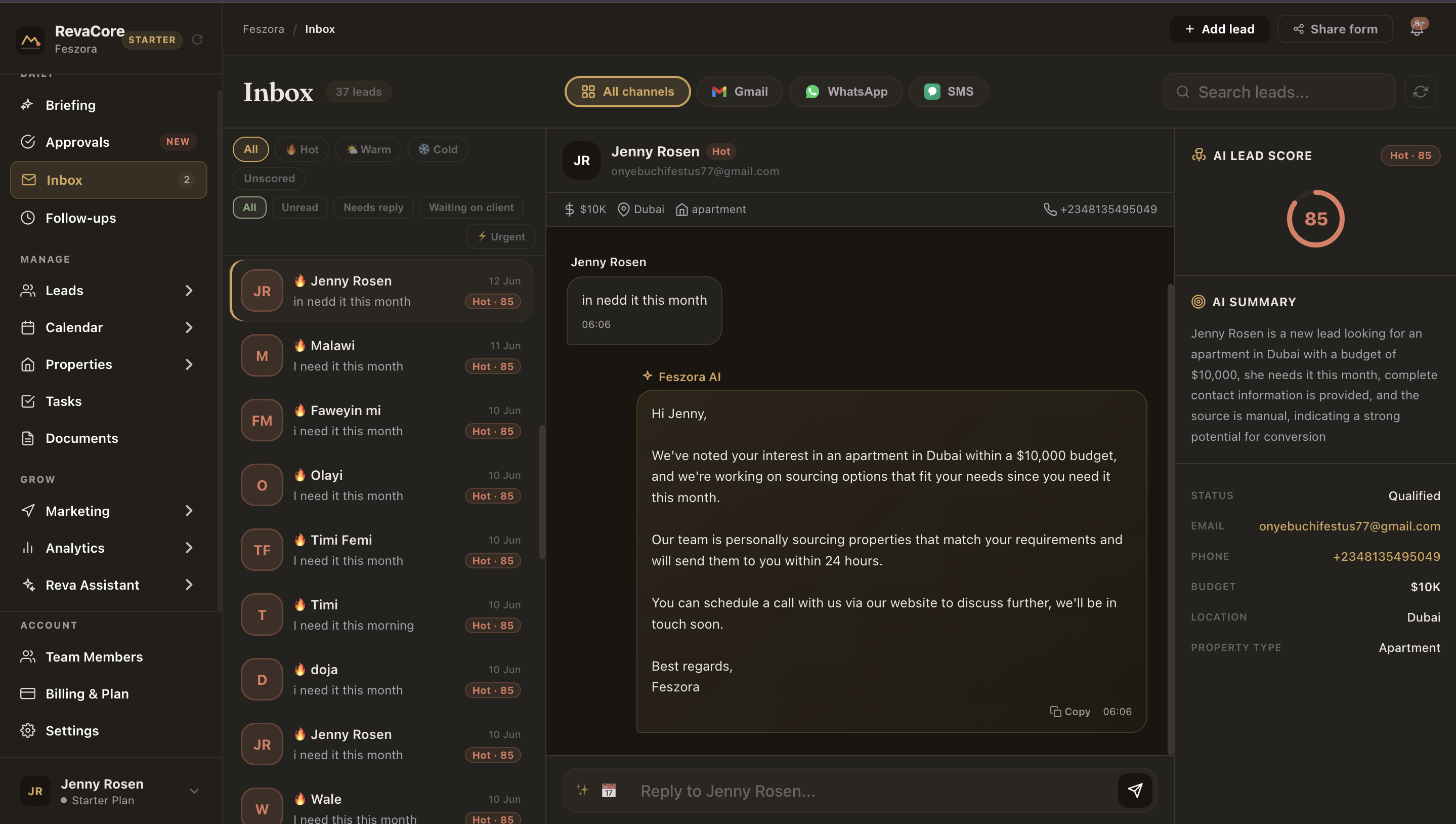This screenshot has width=1456, height=824.
Task: Filter leads by Warm score
Action: [x=368, y=149]
